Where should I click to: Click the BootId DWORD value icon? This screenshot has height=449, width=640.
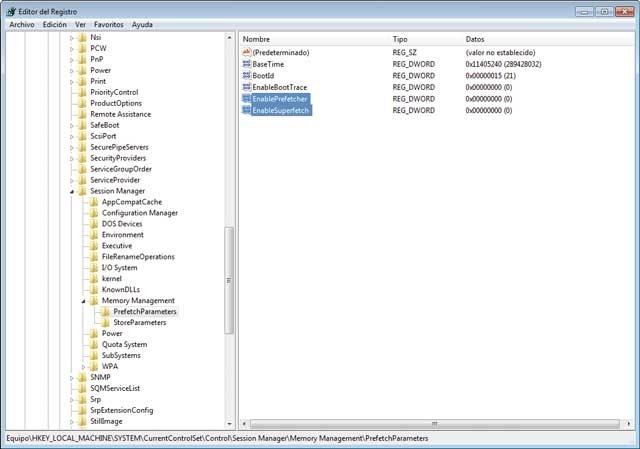click(246, 76)
